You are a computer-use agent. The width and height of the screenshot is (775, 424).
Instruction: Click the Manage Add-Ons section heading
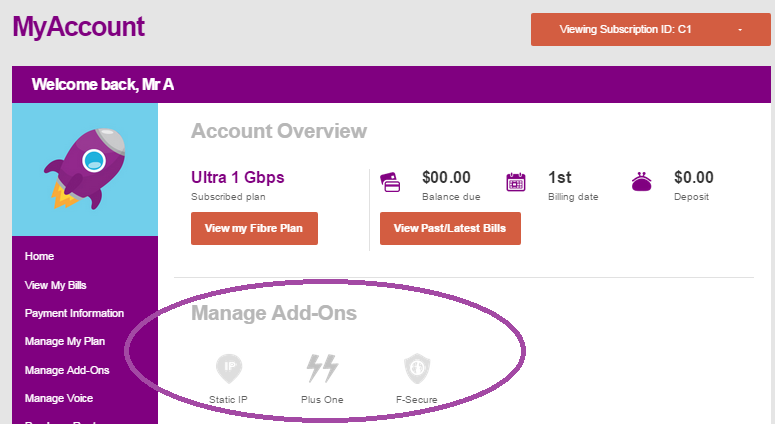(x=274, y=313)
